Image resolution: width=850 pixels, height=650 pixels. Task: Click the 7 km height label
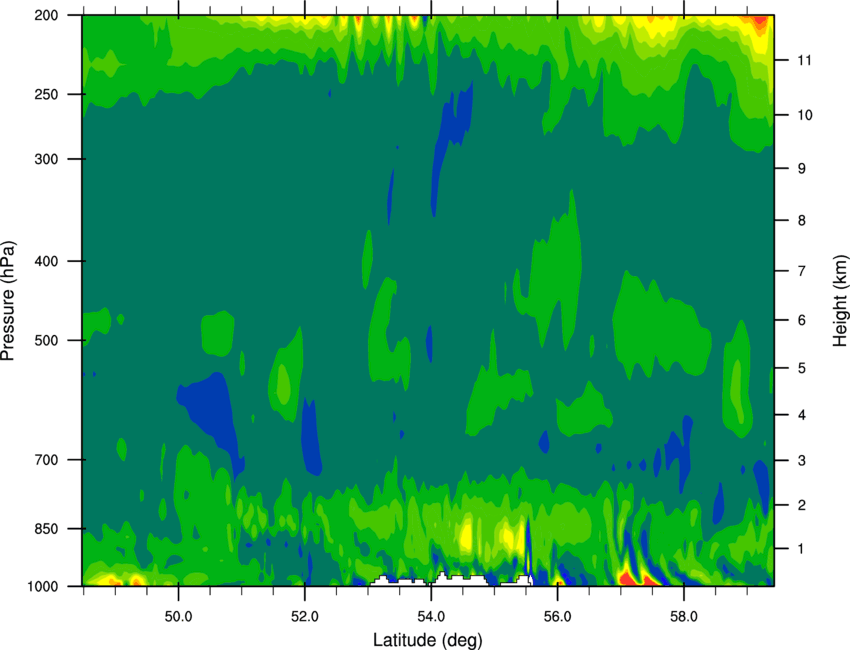point(802,271)
